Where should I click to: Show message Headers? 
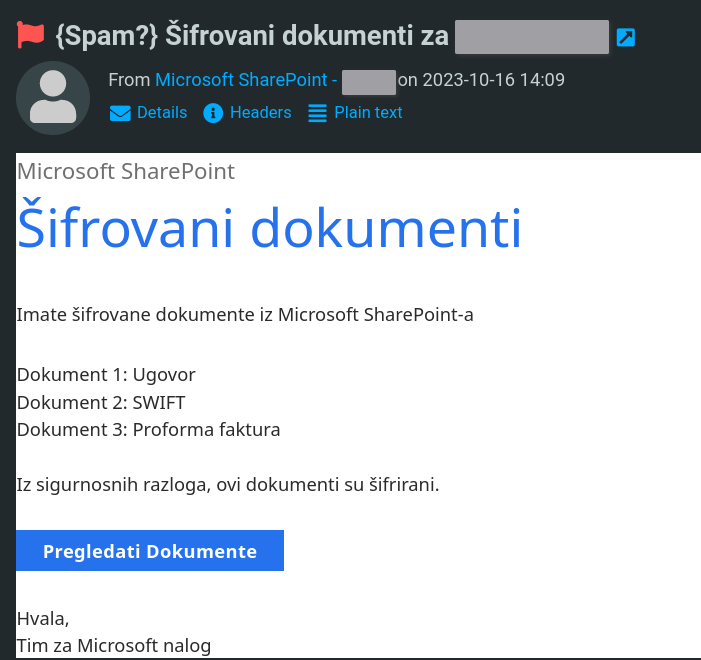261,112
